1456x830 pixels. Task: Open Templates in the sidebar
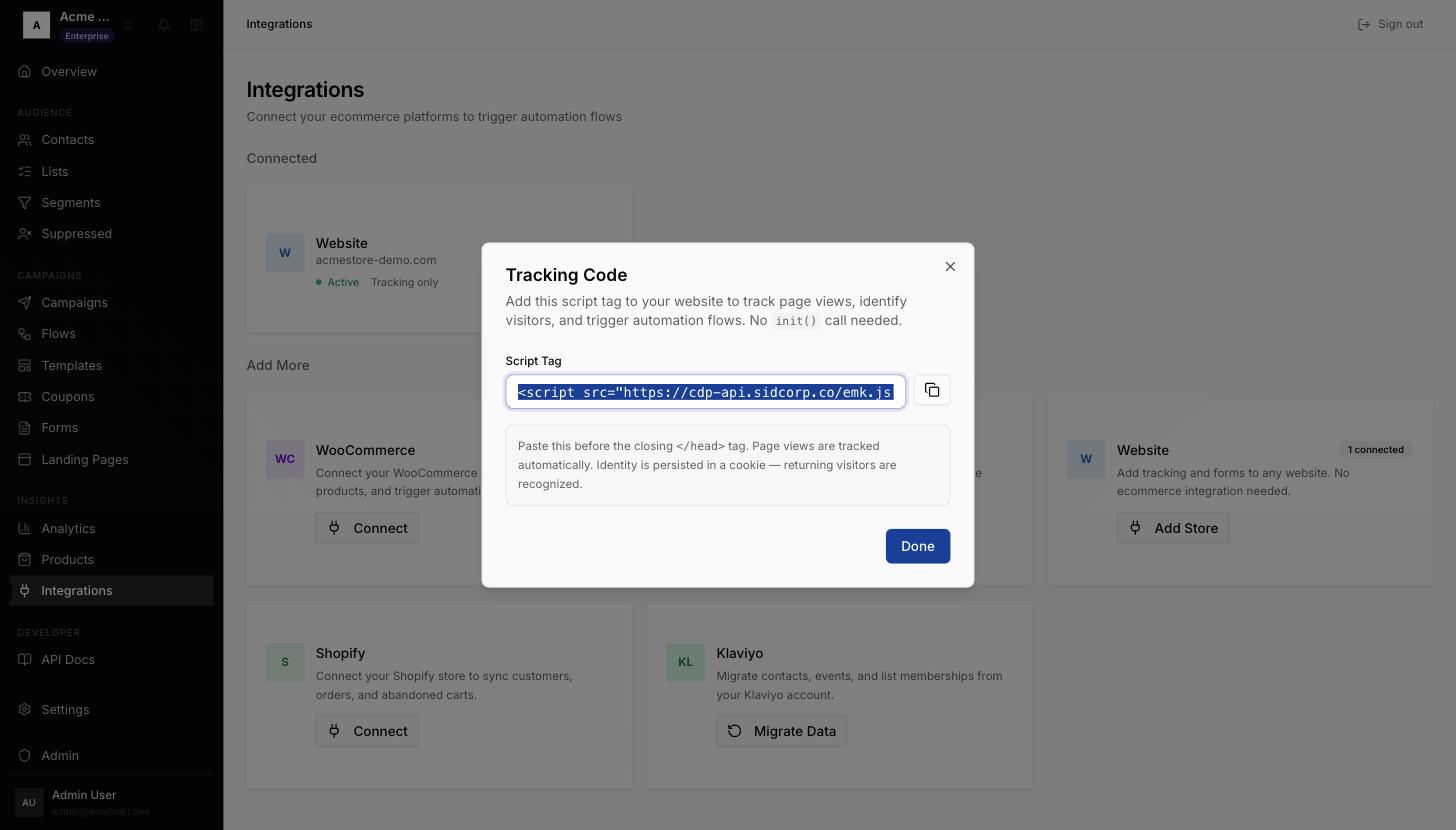coord(112,366)
